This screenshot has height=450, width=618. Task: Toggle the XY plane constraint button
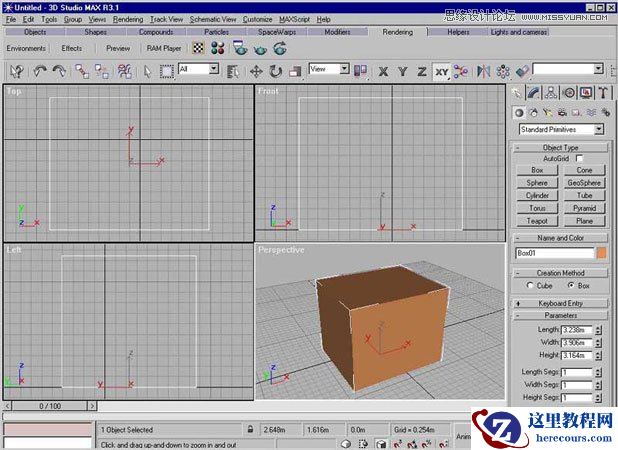pos(441,72)
